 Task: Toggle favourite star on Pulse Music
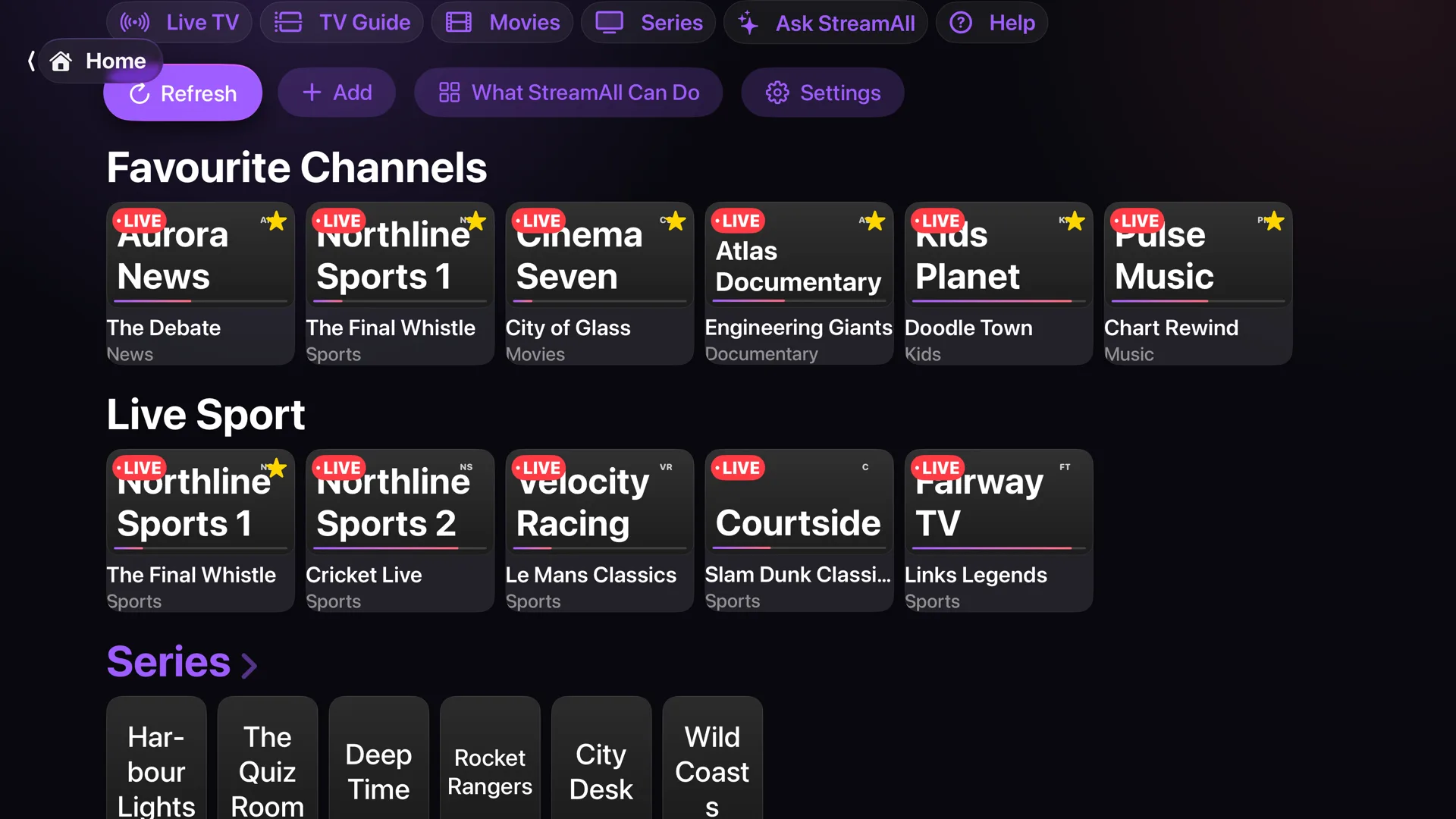[x=1274, y=221]
